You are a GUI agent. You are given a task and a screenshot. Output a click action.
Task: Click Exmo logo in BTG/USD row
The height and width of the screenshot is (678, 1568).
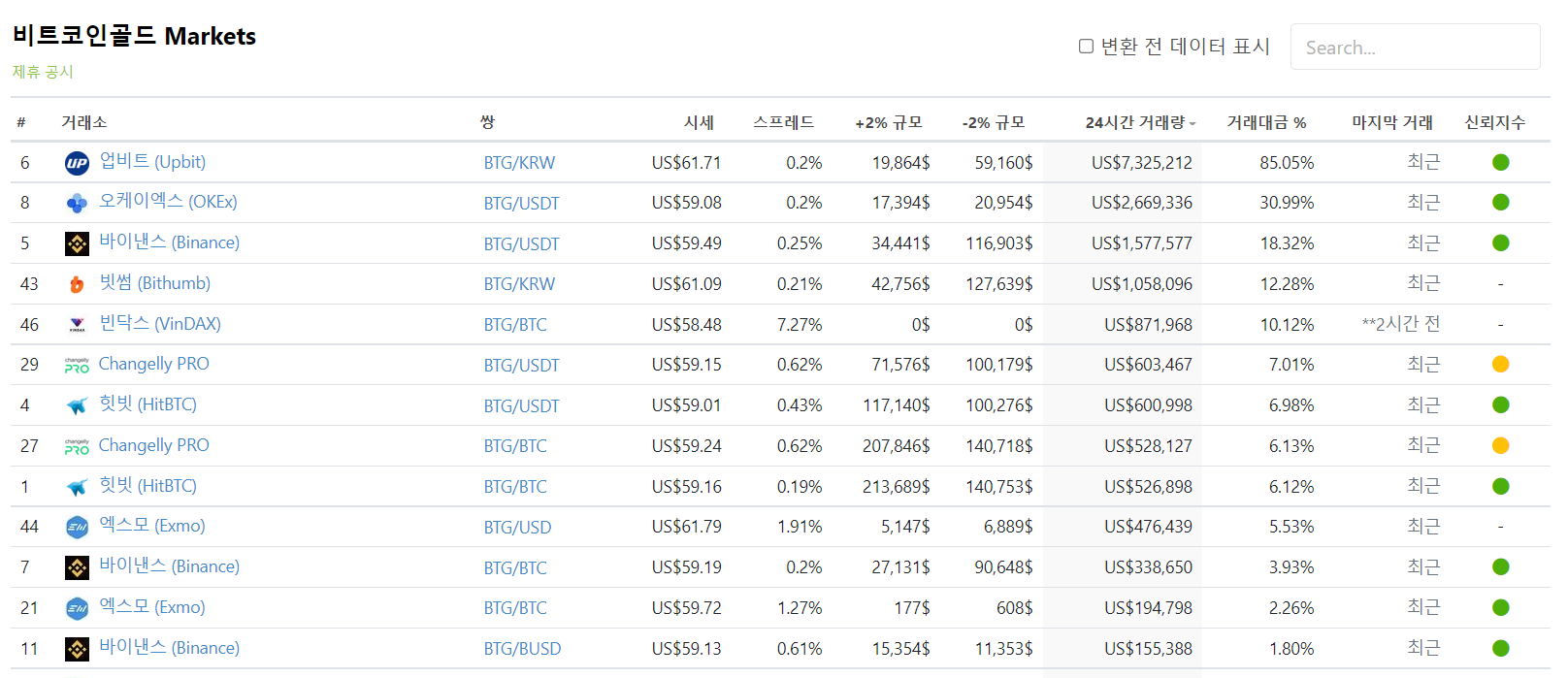click(77, 527)
